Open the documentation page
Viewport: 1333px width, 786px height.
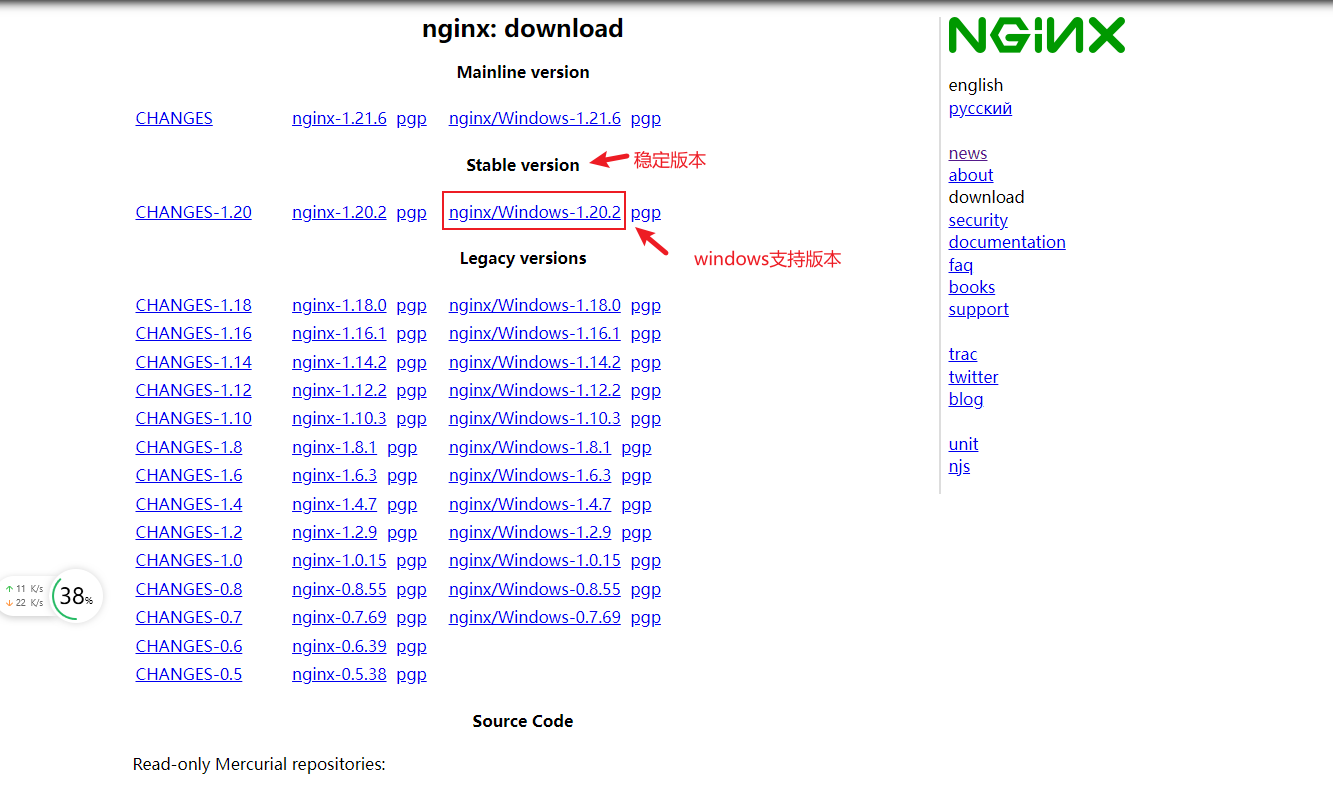1007,242
